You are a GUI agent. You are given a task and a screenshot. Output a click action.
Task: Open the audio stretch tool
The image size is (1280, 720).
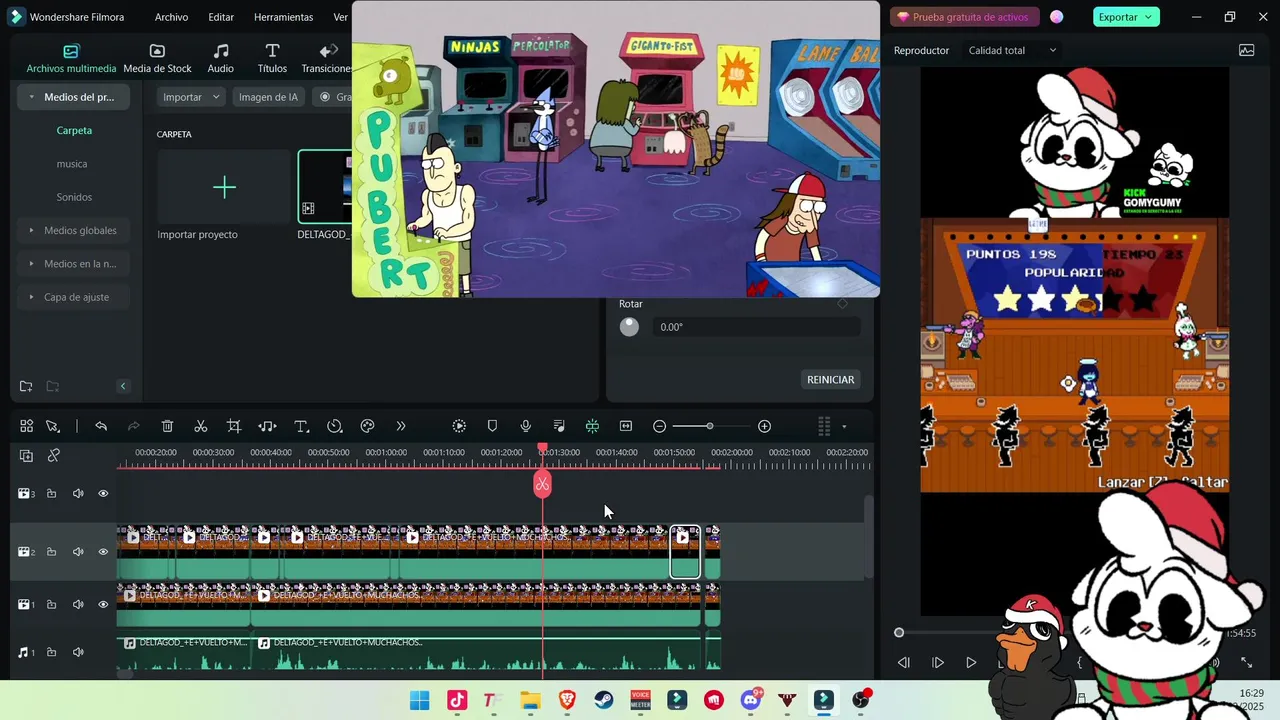(x=267, y=426)
